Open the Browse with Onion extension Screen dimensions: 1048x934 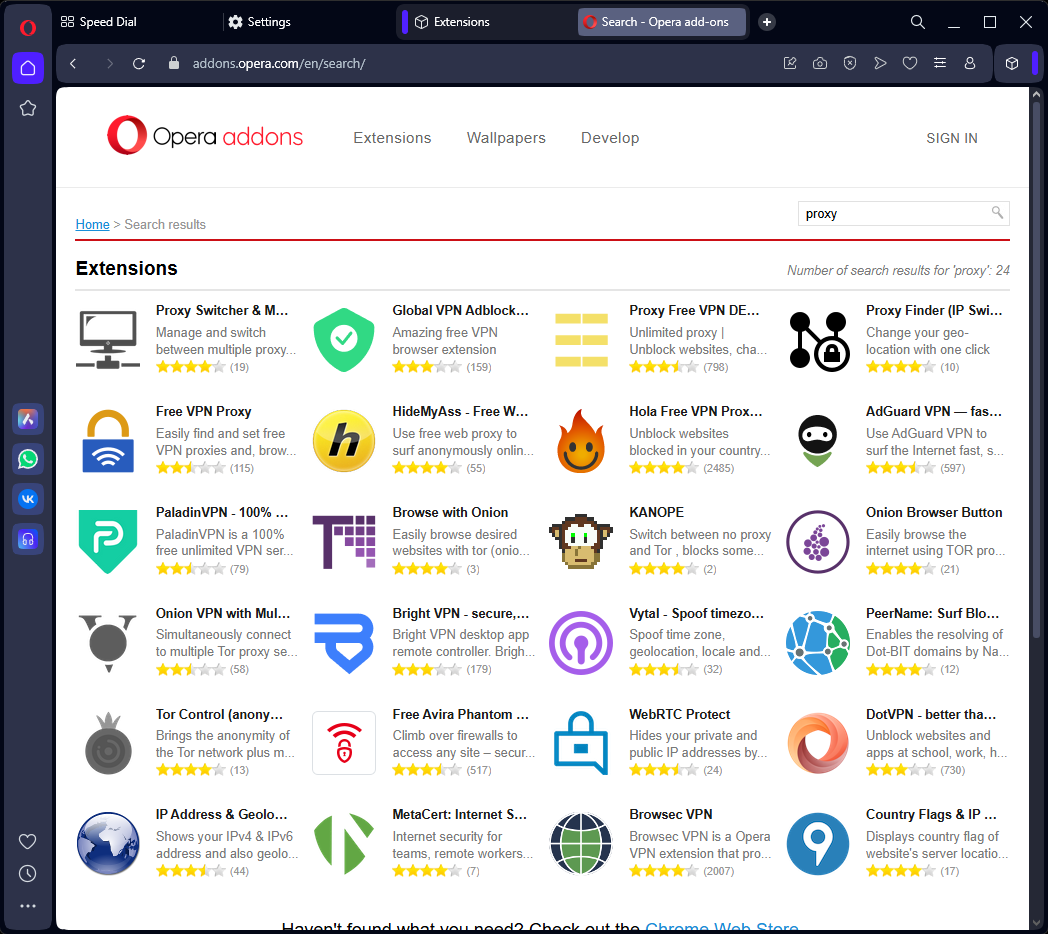450,512
